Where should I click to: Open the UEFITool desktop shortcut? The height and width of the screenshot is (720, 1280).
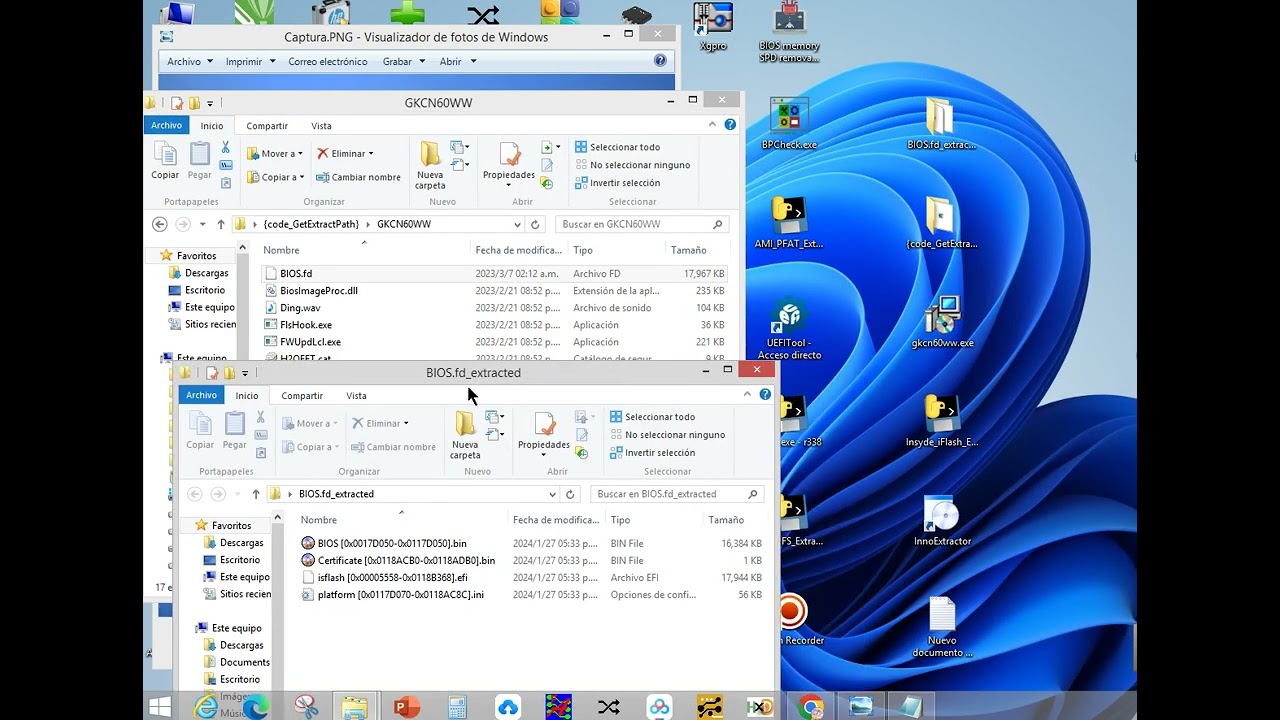click(x=789, y=330)
